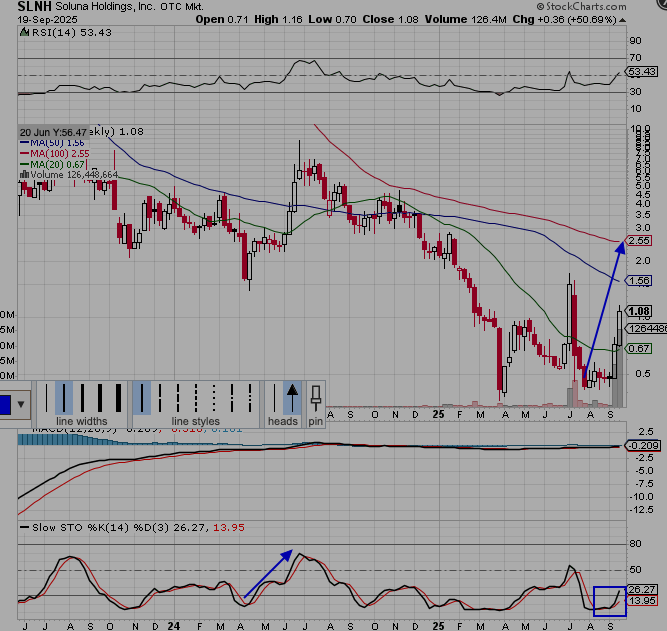This screenshot has width=667, height=631.
Task: Click the volume bars icon in the legend
Action: pos(24,174)
